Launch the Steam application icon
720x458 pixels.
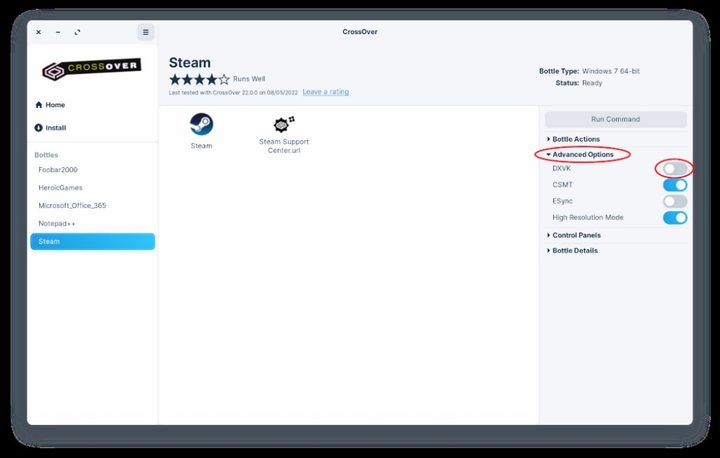[x=201, y=125]
